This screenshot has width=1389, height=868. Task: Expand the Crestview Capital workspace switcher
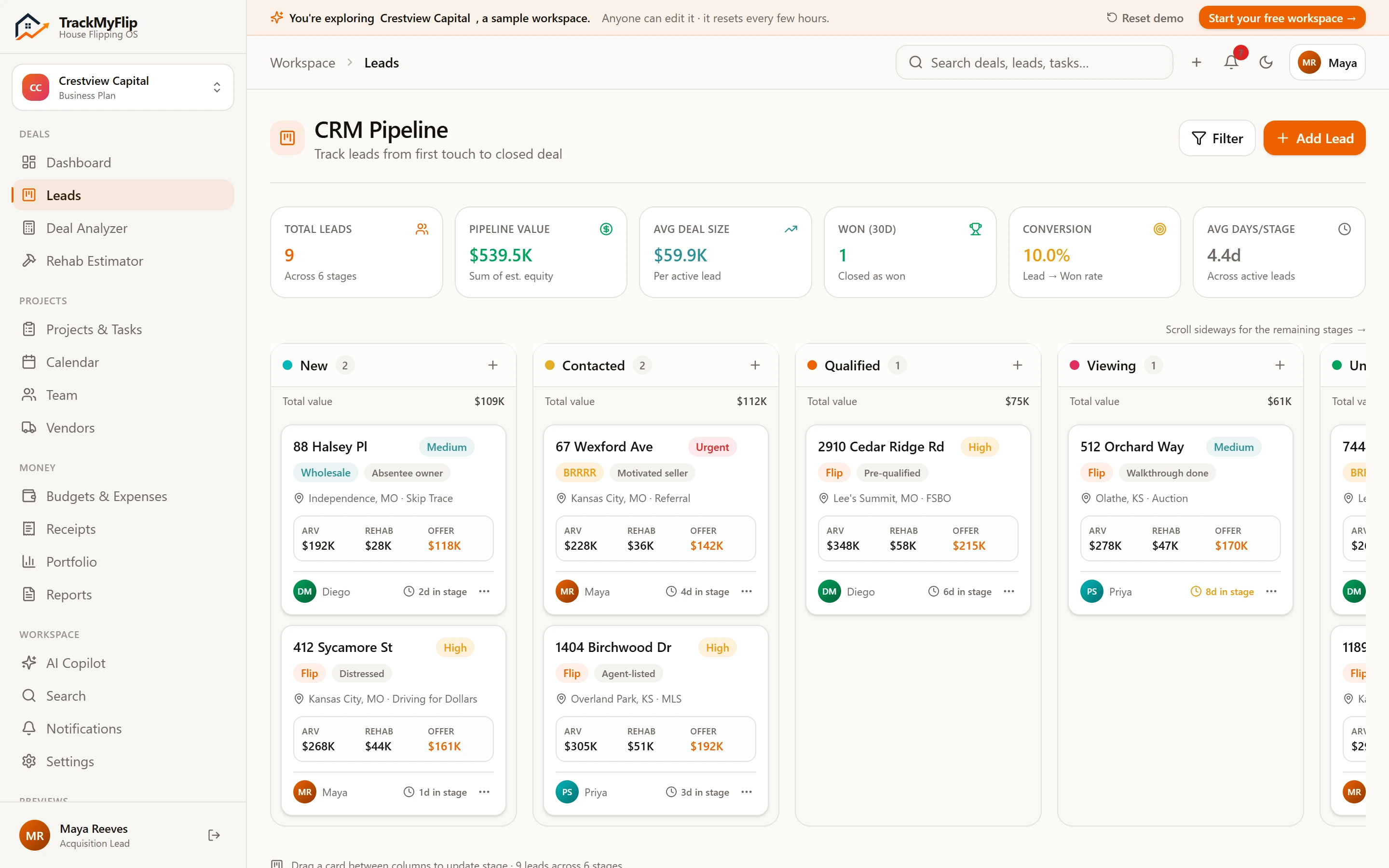(x=123, y=87)
